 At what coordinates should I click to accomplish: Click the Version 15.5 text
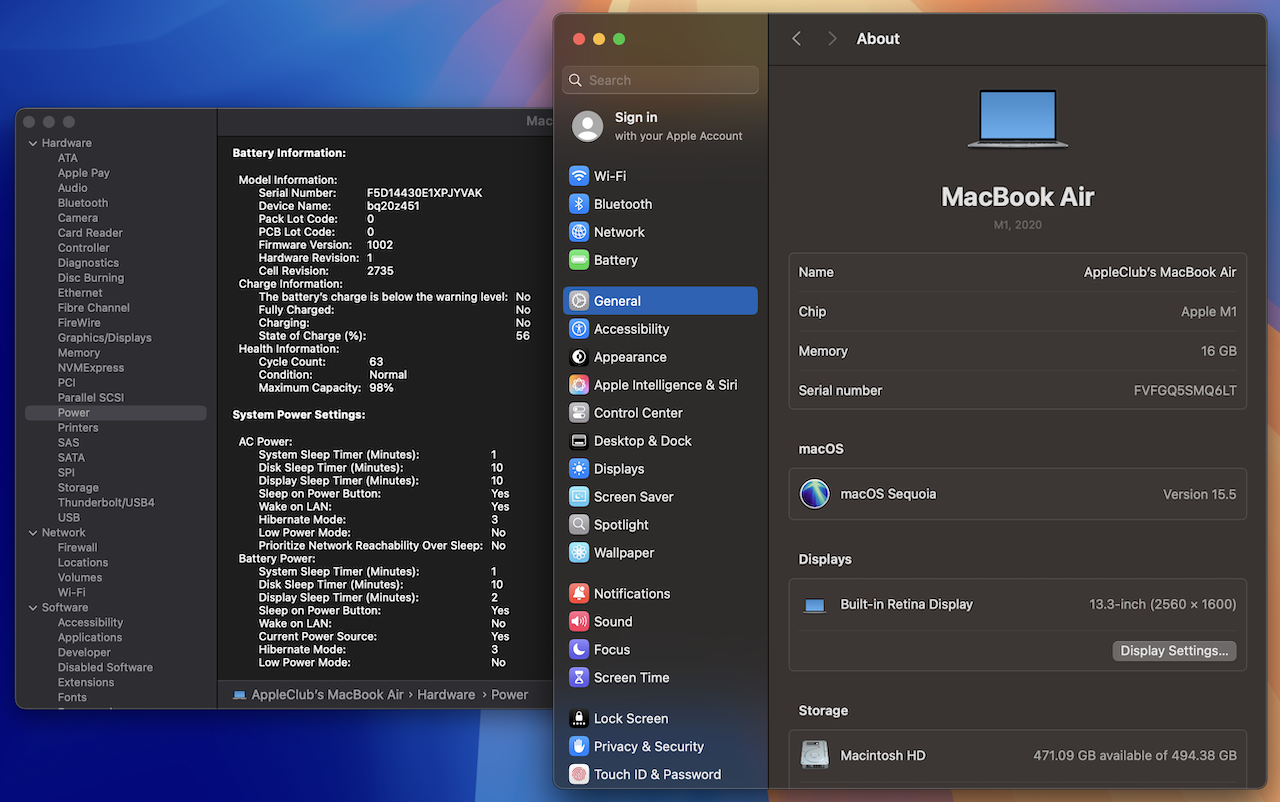point(1200,495)
